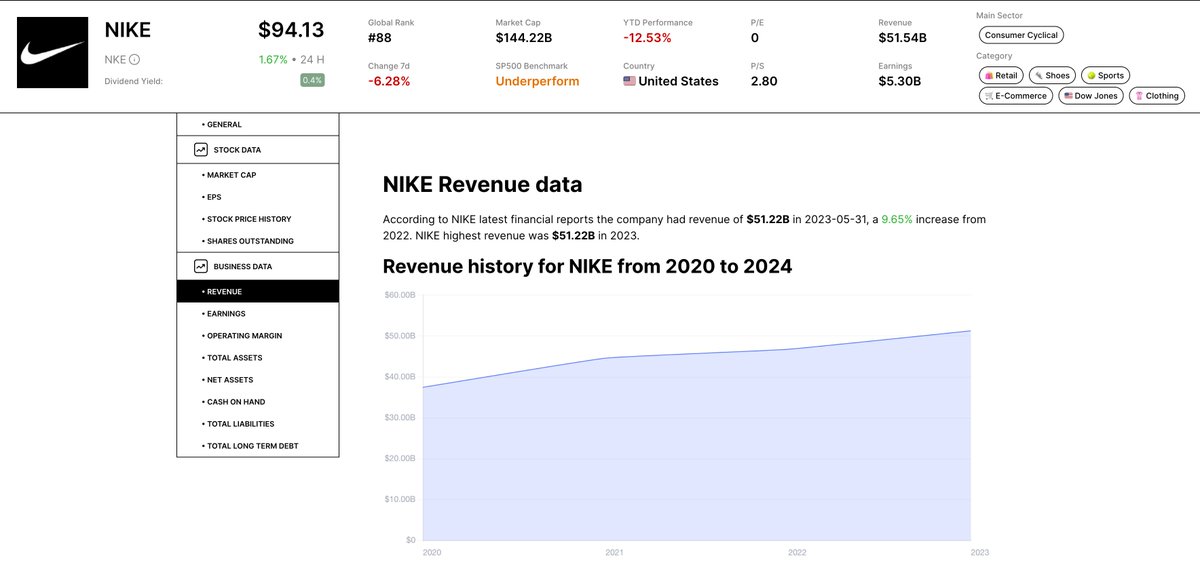
Task: Open the Consumer Cyclical sector tag
Action: coord(1021,35)
